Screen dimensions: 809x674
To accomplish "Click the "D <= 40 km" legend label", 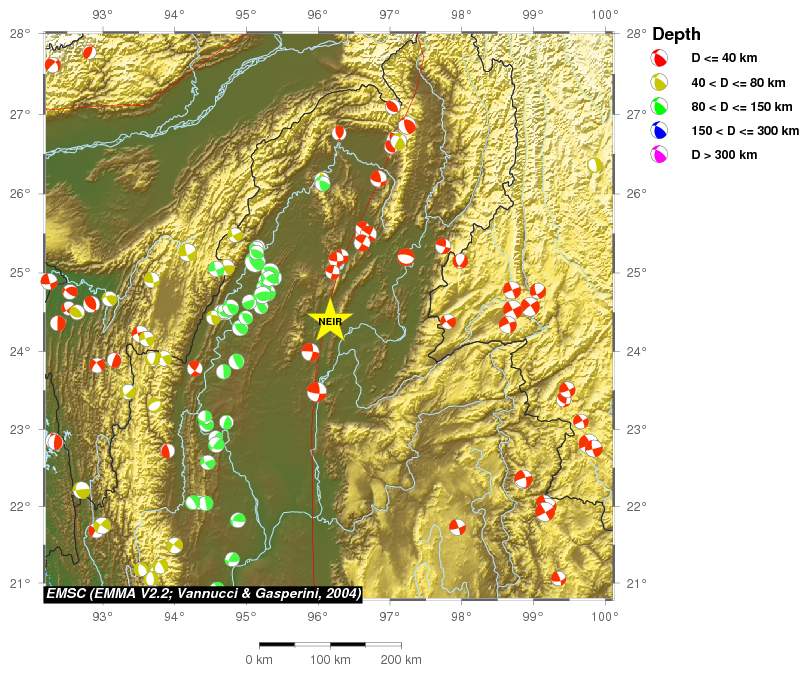I will click(723, 58).
